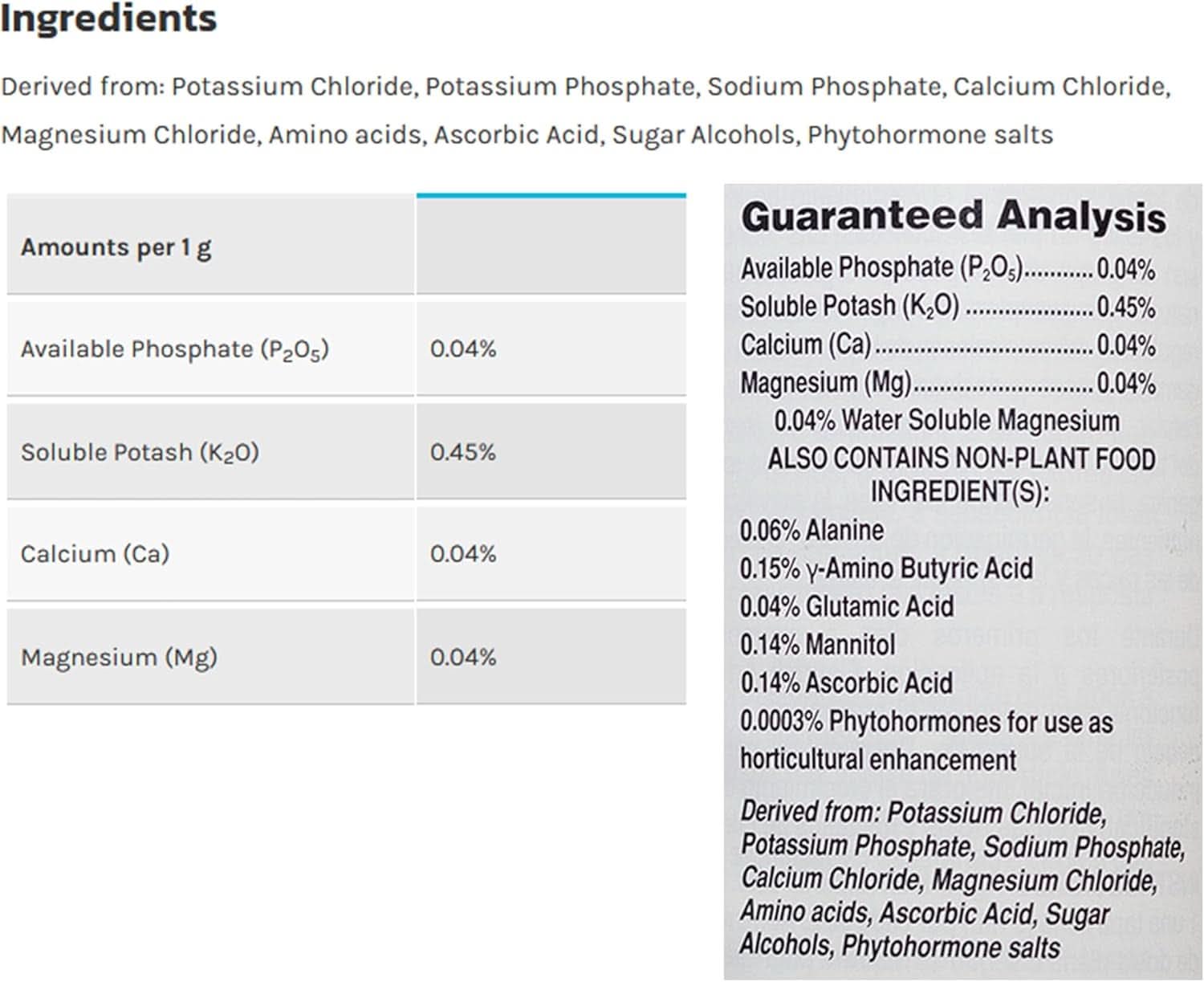This screenshot has width=1204, height=982.
Task: Click the γ-Amino Butyric Acid line on label
Action: pos(886,568)
